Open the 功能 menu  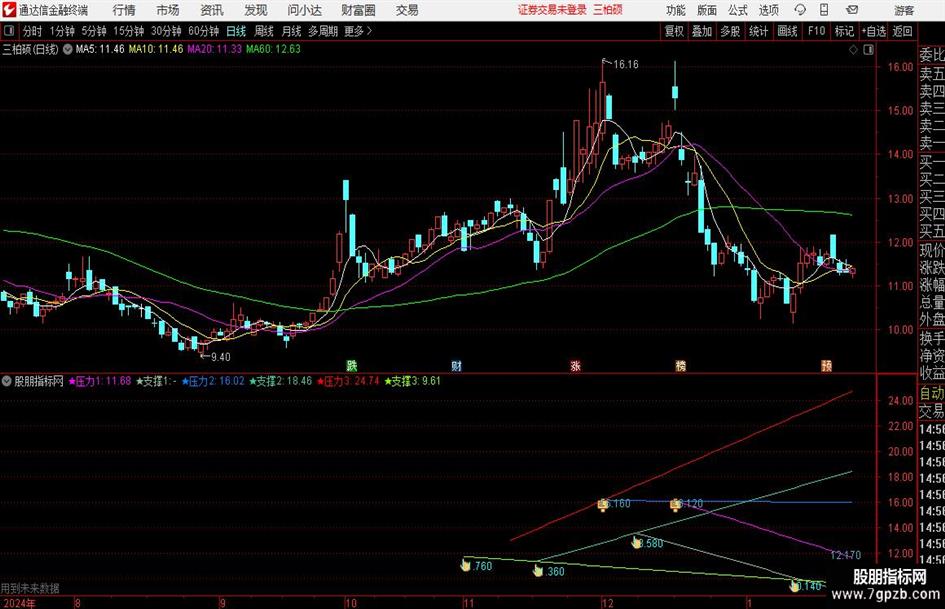676,10
